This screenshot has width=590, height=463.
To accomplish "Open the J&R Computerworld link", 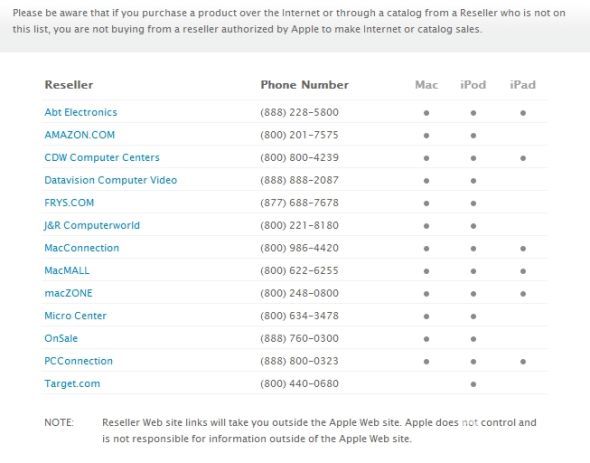I will [92, 225].
